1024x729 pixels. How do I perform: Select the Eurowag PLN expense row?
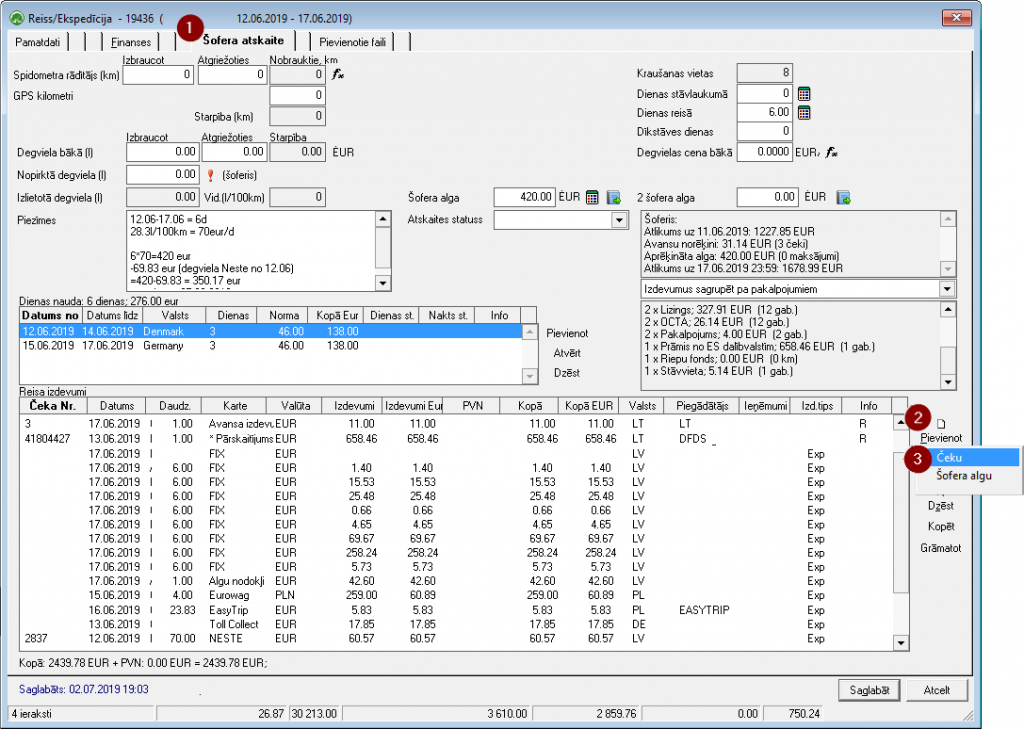point(456,595)
